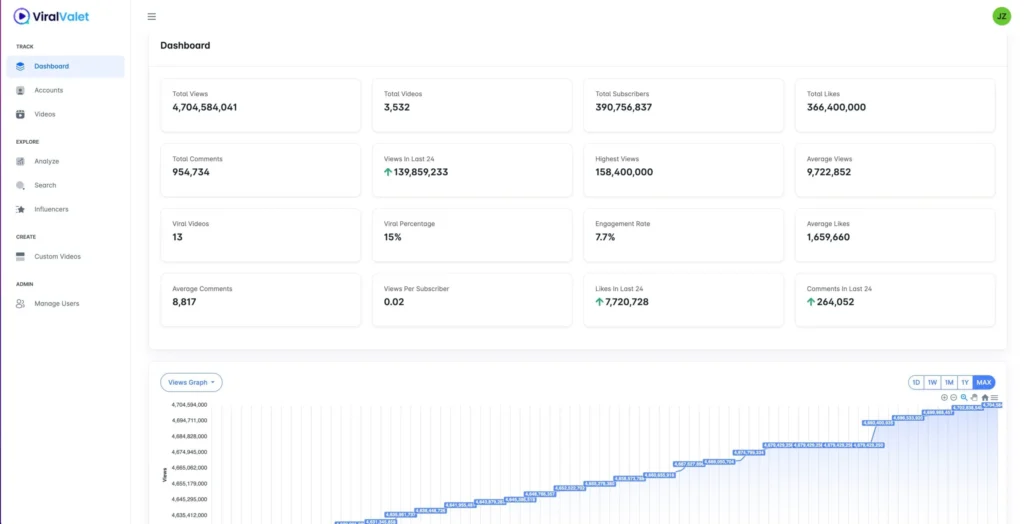
Task: Zoom in on chart with plus icon
Action: [x=944, y=397]
